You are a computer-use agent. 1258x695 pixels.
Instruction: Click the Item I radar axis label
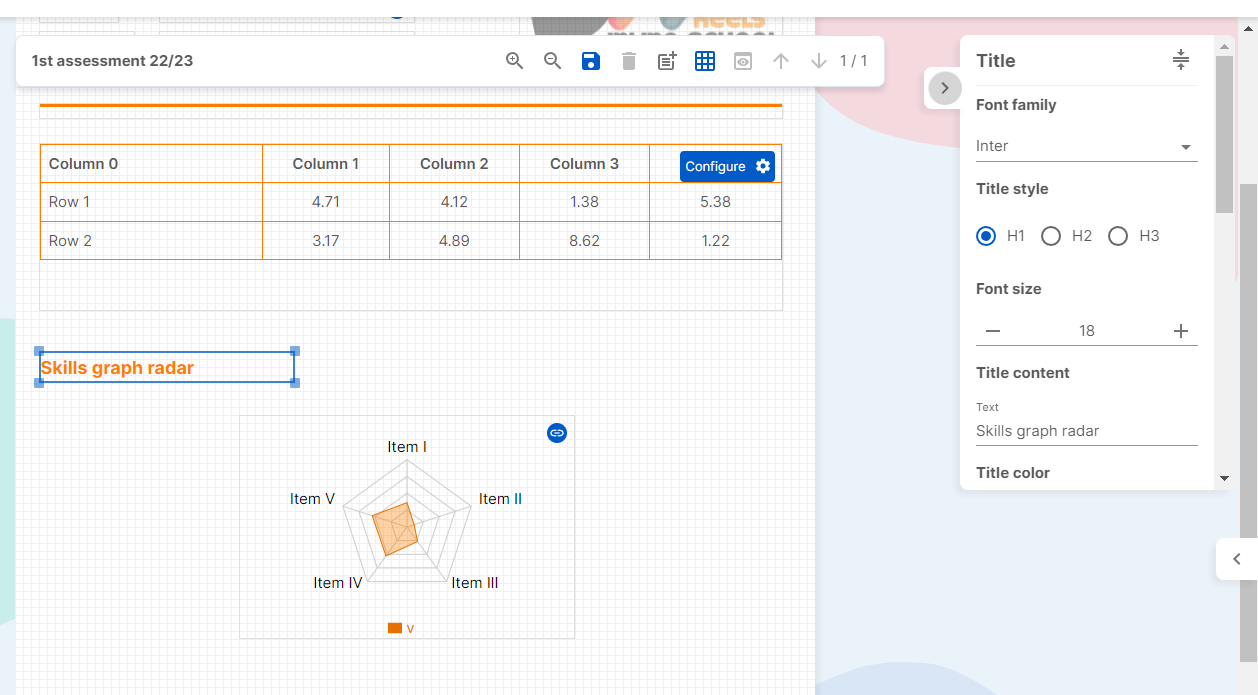coord(407,447)
